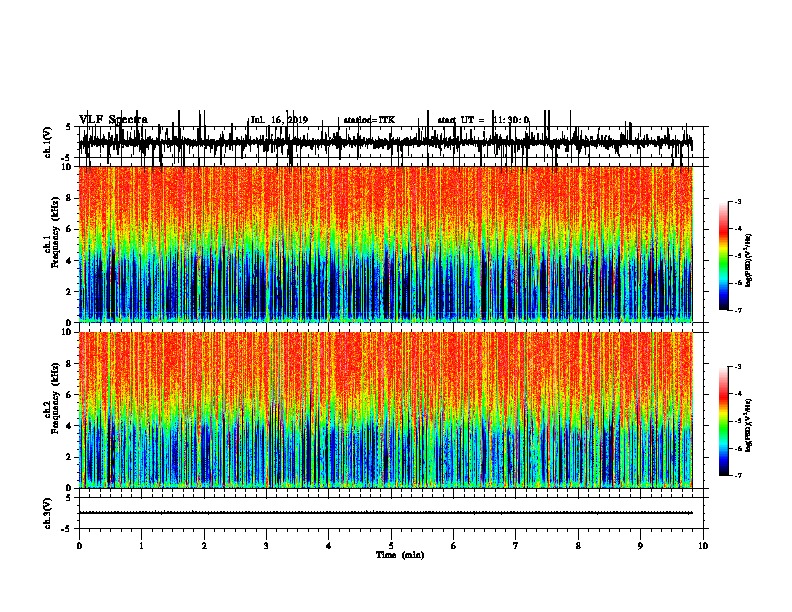792x612 pixels.
Task: Click the "VLF Spectra" plot title
Action: click(113, 120)
